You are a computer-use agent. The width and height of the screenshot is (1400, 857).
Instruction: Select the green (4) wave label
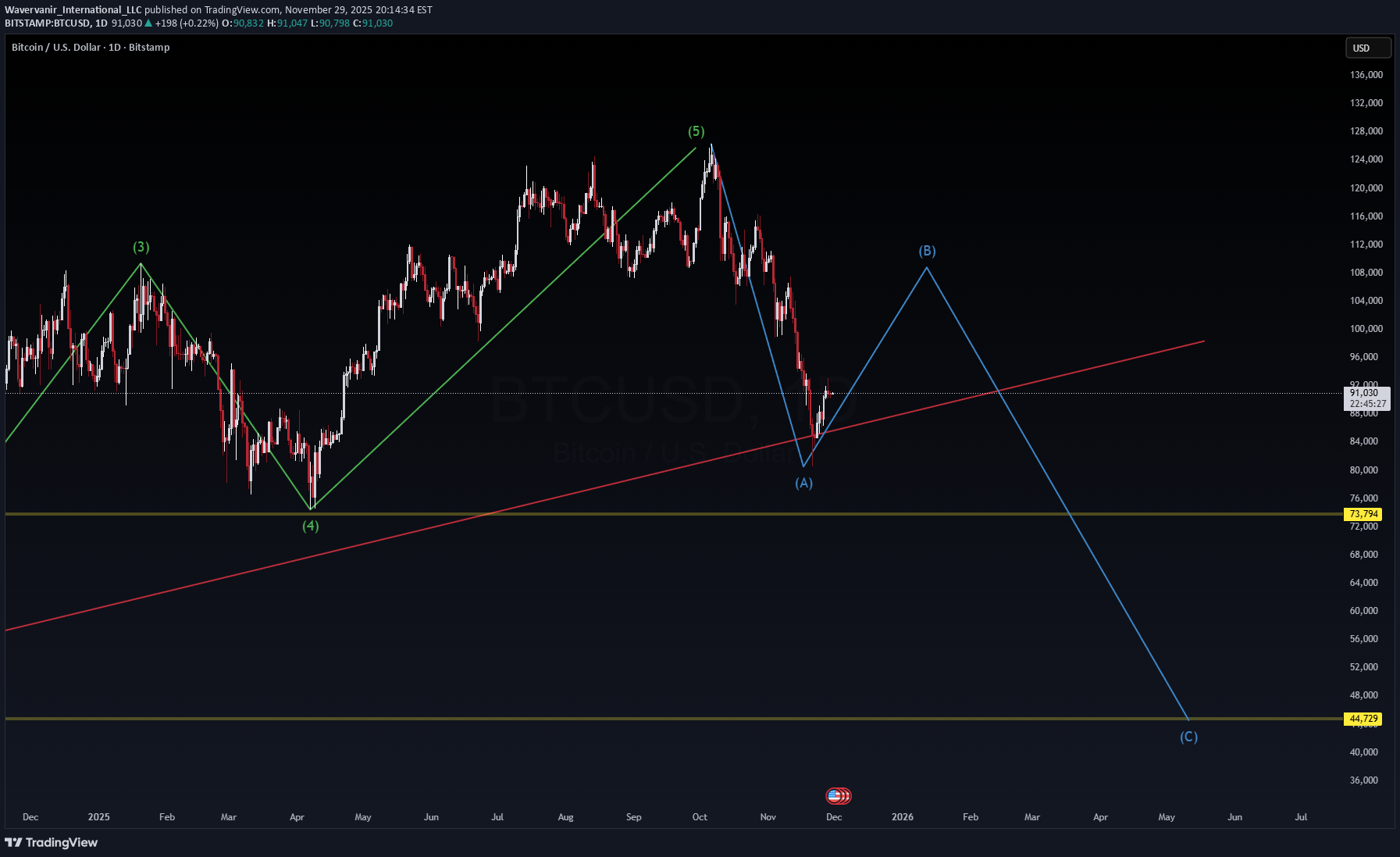(311, 526)
